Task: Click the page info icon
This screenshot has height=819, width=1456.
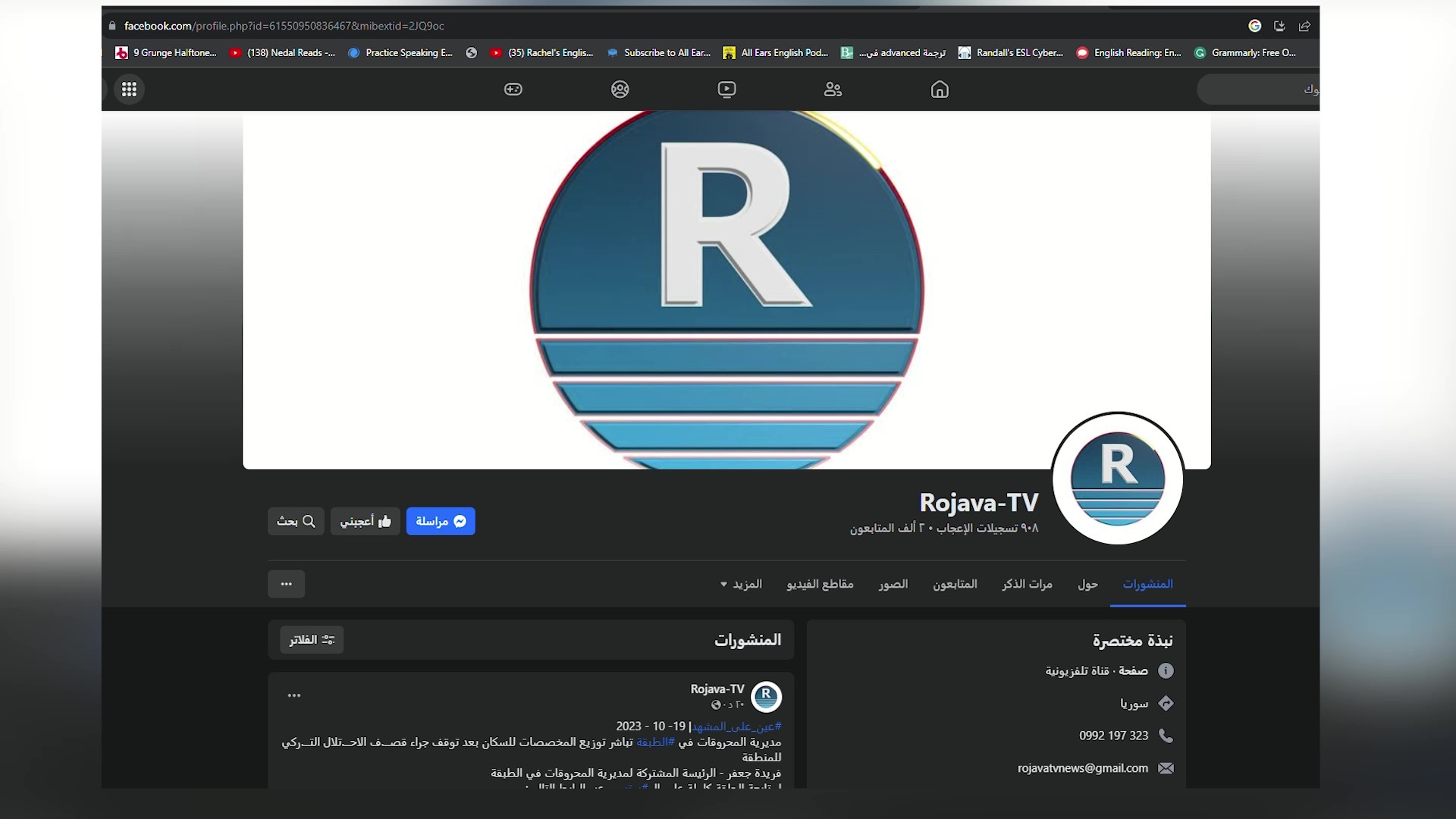Action: click(1166, 670)
